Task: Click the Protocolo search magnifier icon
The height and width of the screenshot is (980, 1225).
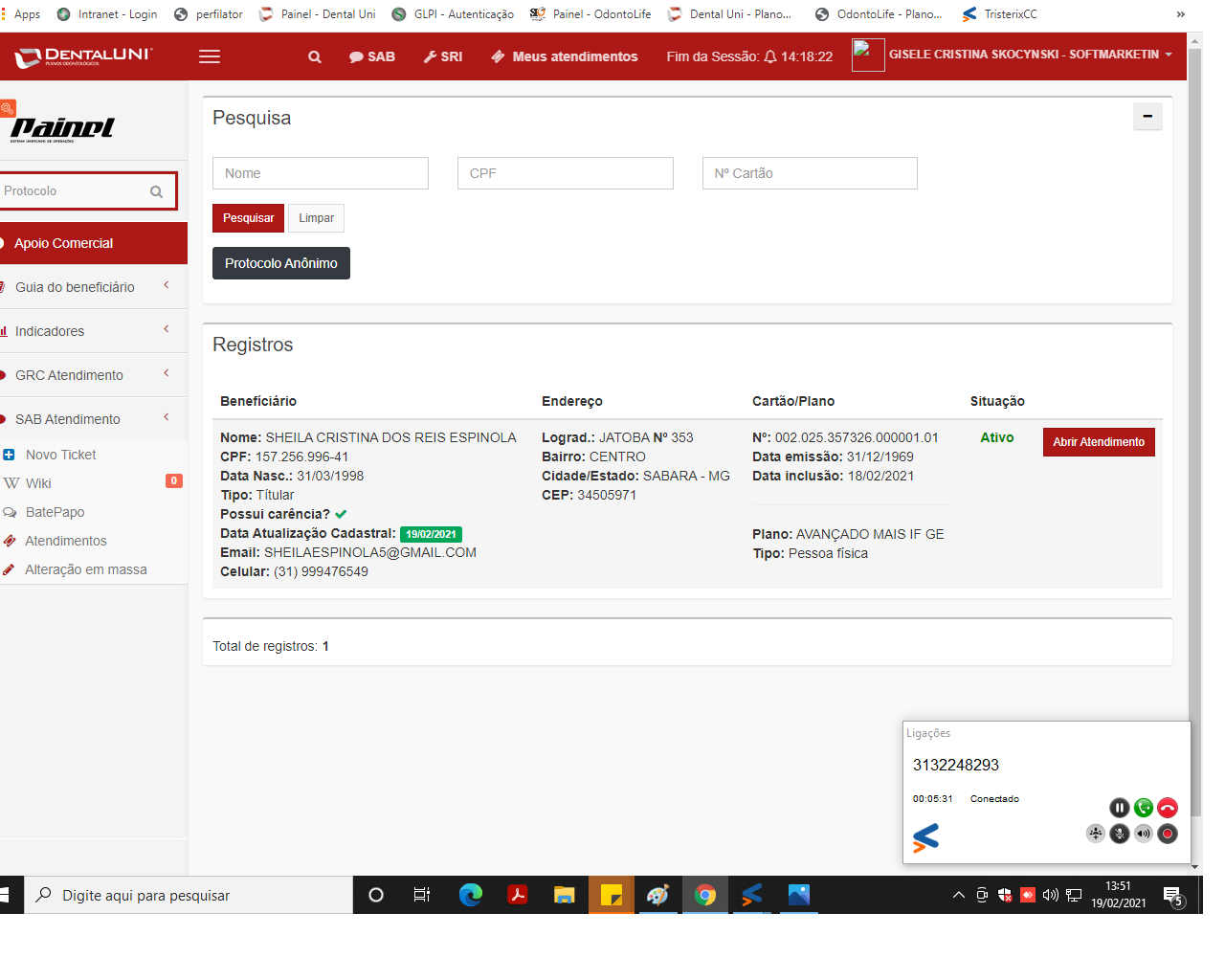Action: pos(157,191)
